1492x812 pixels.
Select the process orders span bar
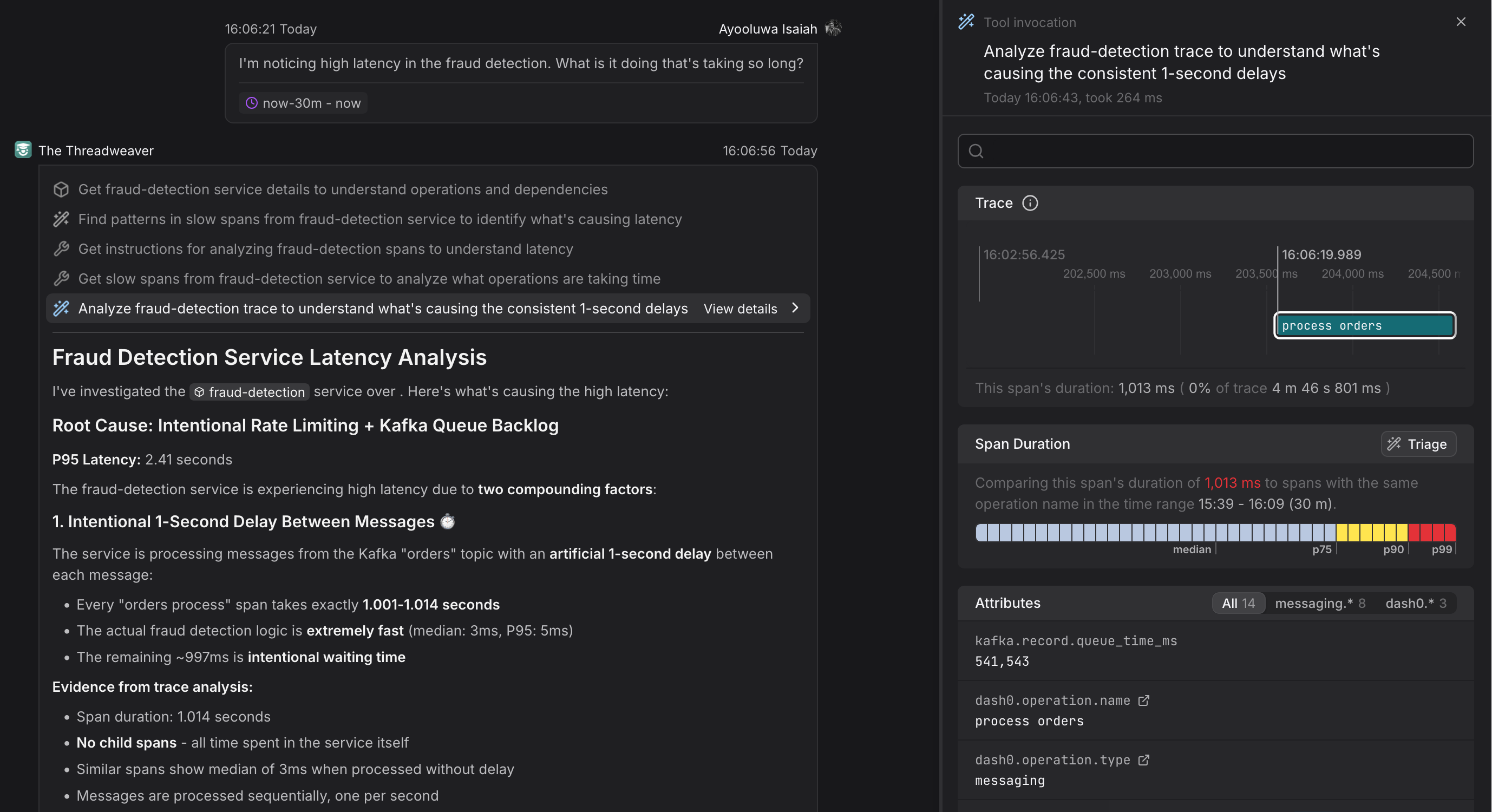pyautogui.click(x=1364, y=325)
